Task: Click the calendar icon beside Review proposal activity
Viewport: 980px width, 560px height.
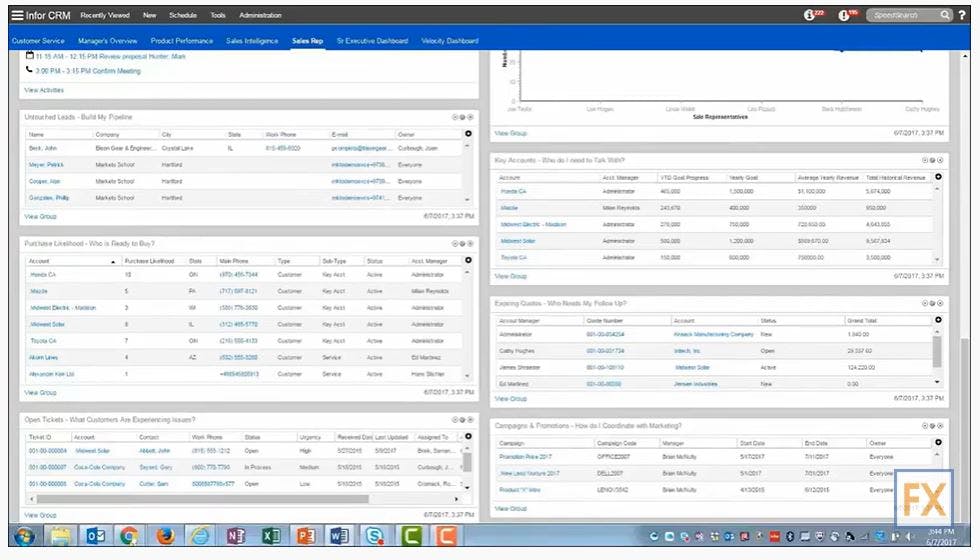Action: (29, 56)
